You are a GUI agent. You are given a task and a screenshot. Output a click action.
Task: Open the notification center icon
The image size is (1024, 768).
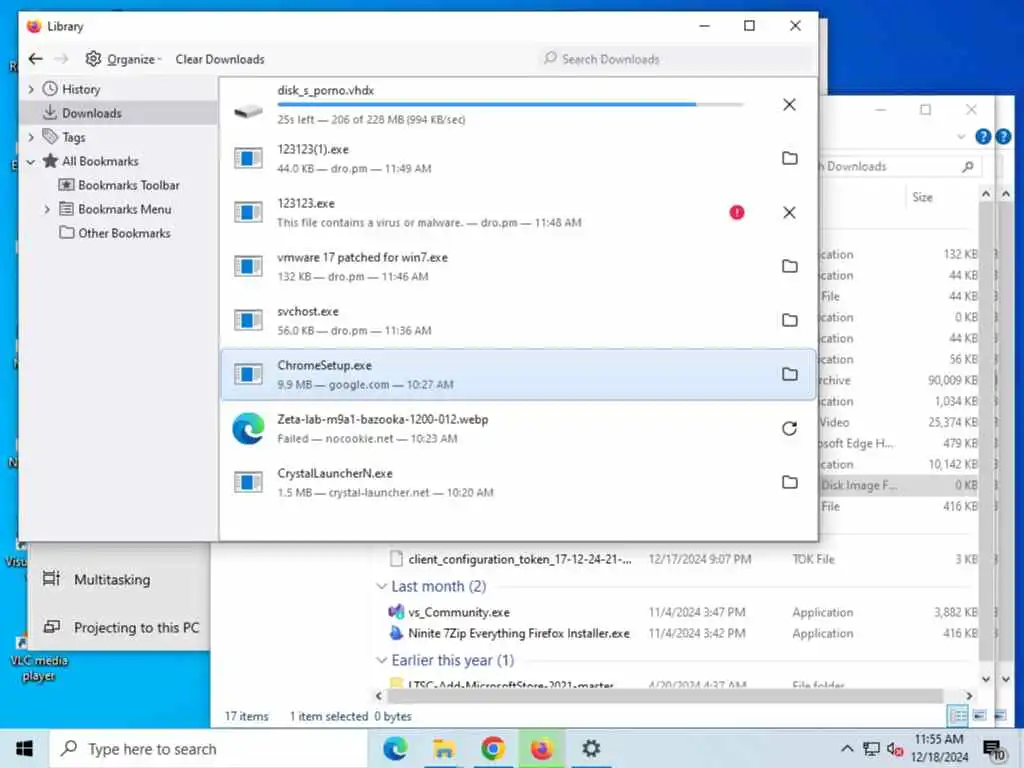tap(994, 749)
